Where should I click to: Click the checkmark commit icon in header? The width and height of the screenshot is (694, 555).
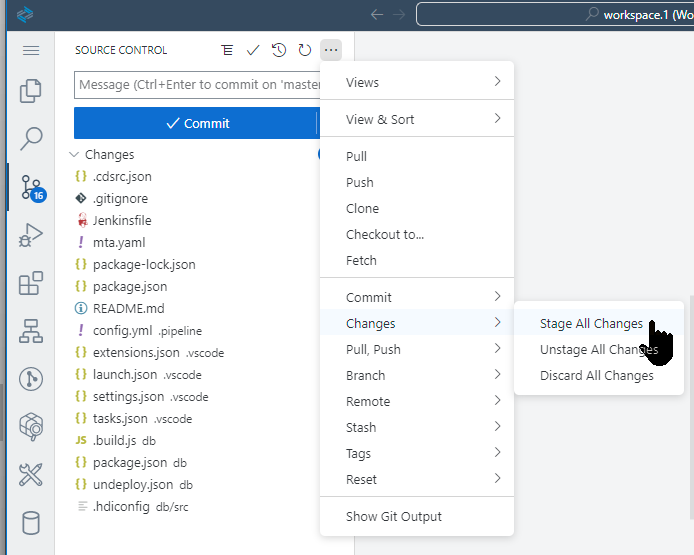click(x=253, y=50)
